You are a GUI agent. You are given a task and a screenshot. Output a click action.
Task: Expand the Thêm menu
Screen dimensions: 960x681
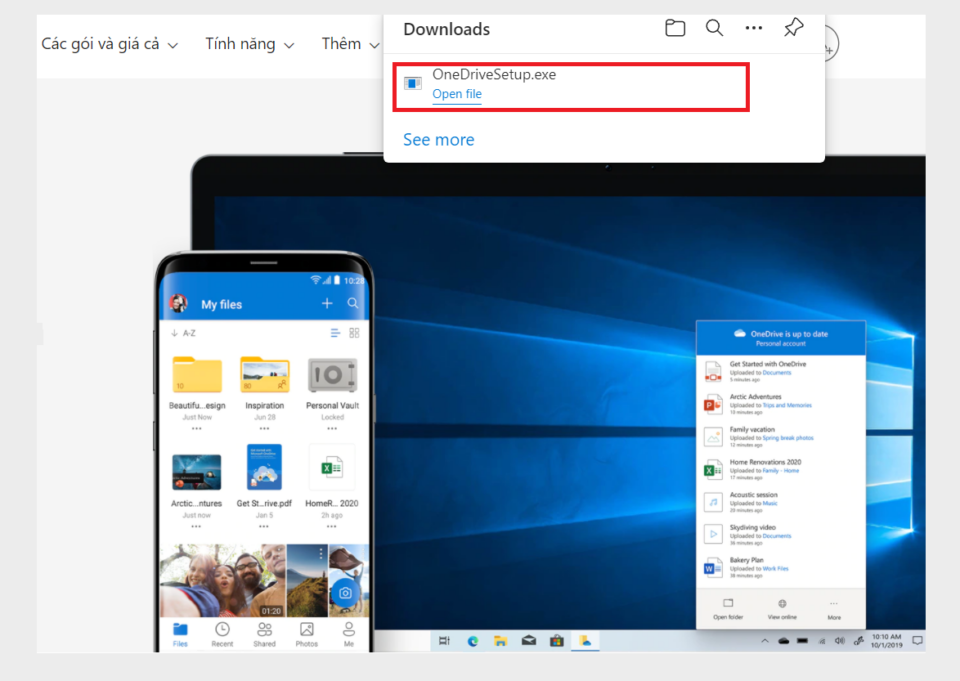click(x=351, y=44)
